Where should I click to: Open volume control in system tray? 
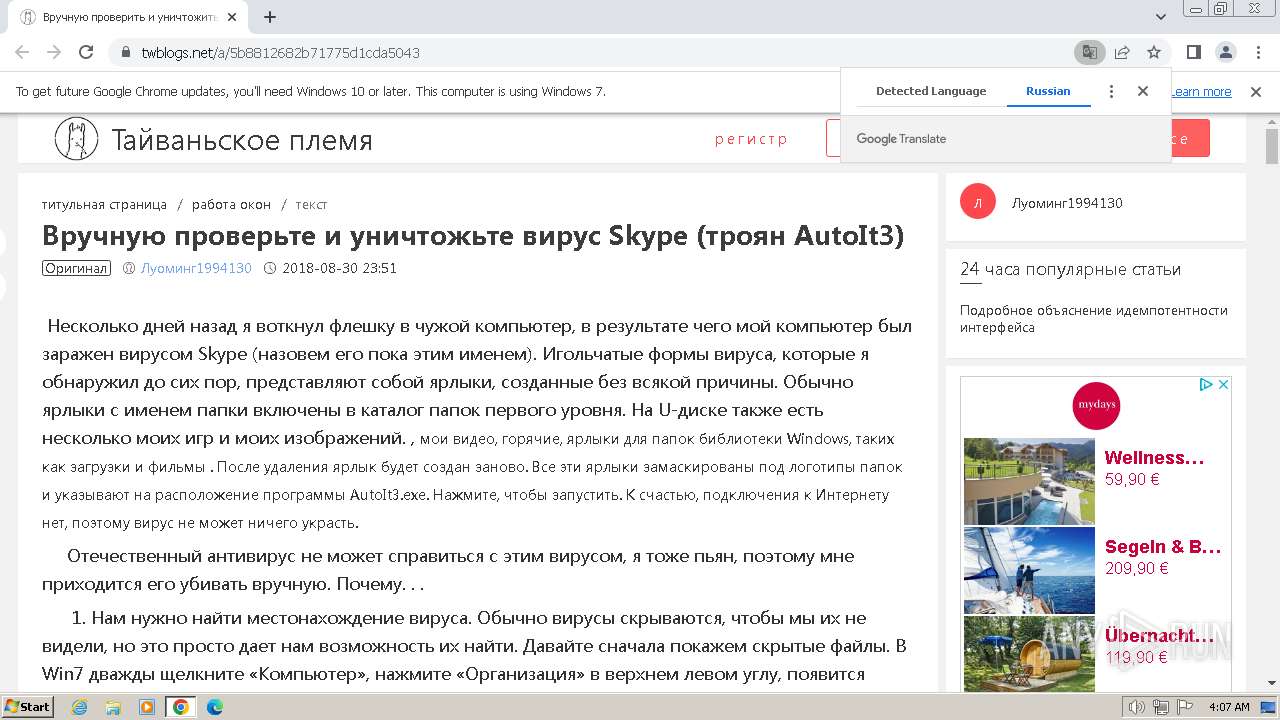[1137, 707]
